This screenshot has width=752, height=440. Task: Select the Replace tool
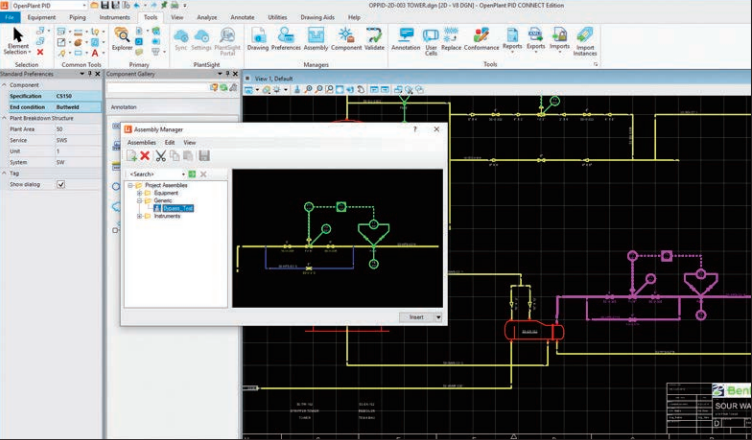[x=451, y=38]
